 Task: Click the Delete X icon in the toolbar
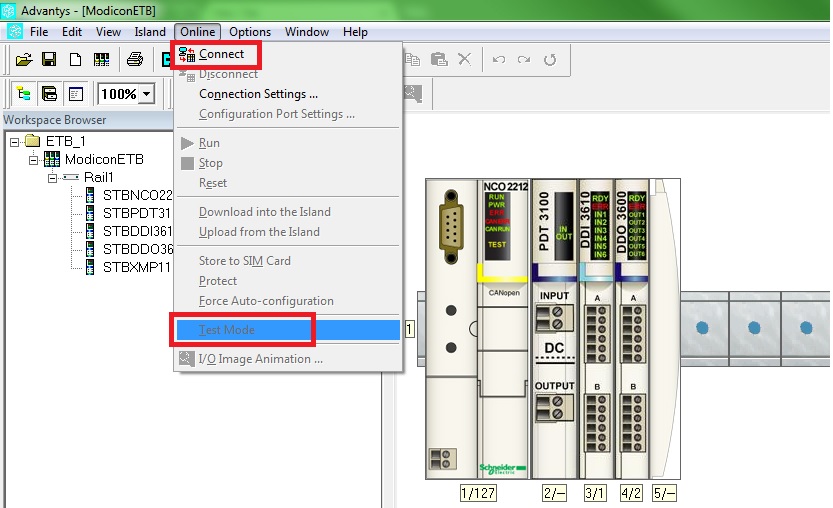point(465,59)
